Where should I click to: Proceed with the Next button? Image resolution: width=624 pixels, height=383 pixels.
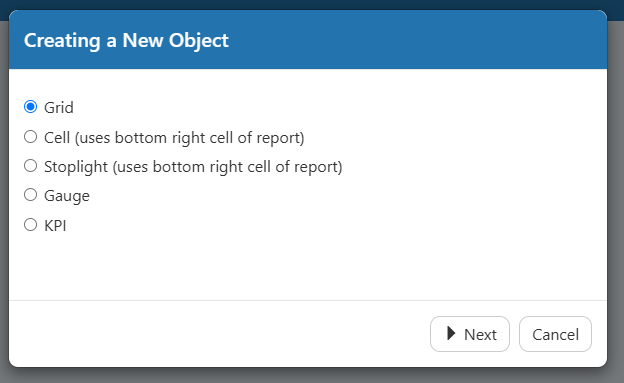[x=470, y=334]
